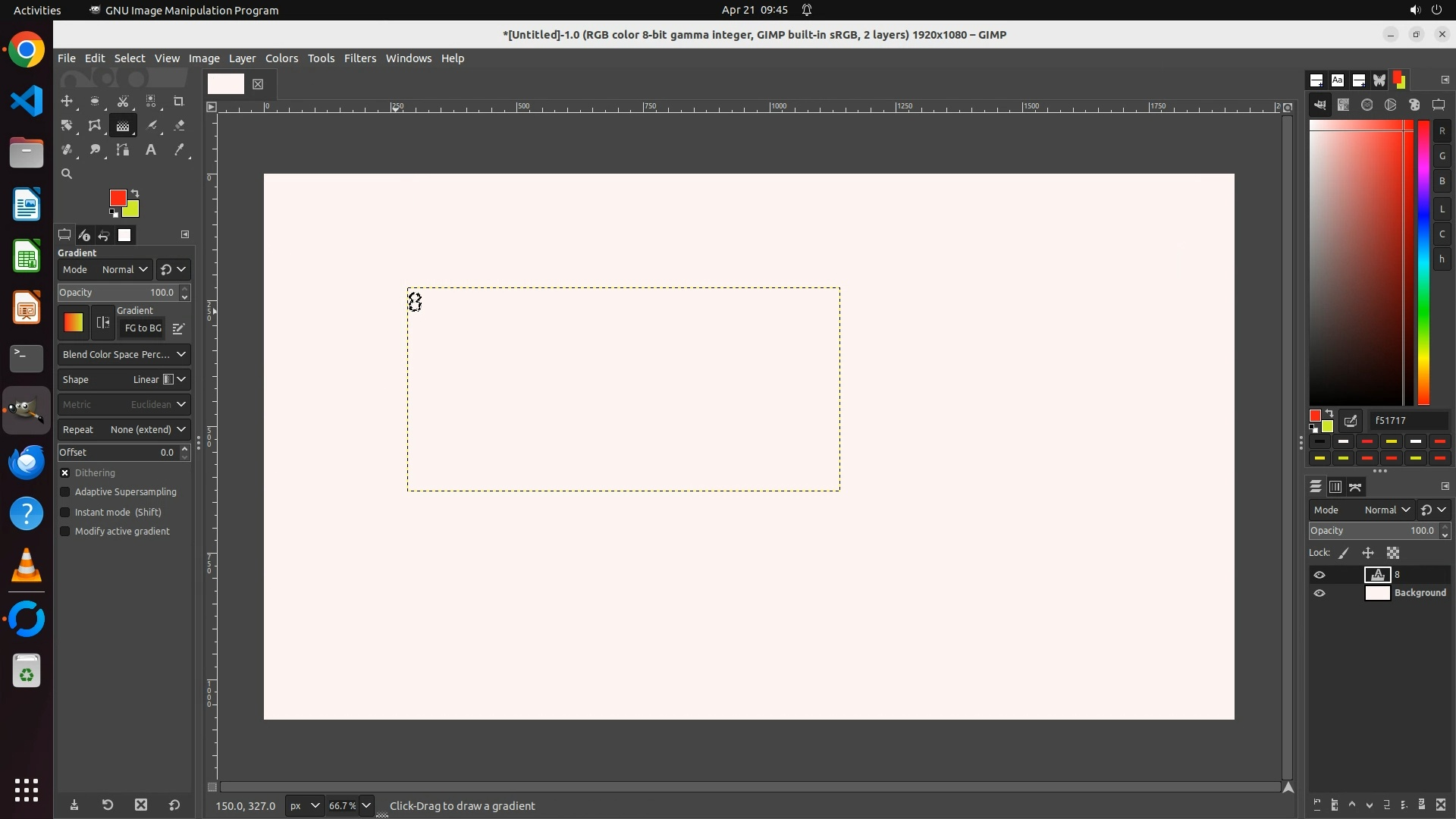Select the Text tool
The image size is (1456, 819).
tap(151, 150)
